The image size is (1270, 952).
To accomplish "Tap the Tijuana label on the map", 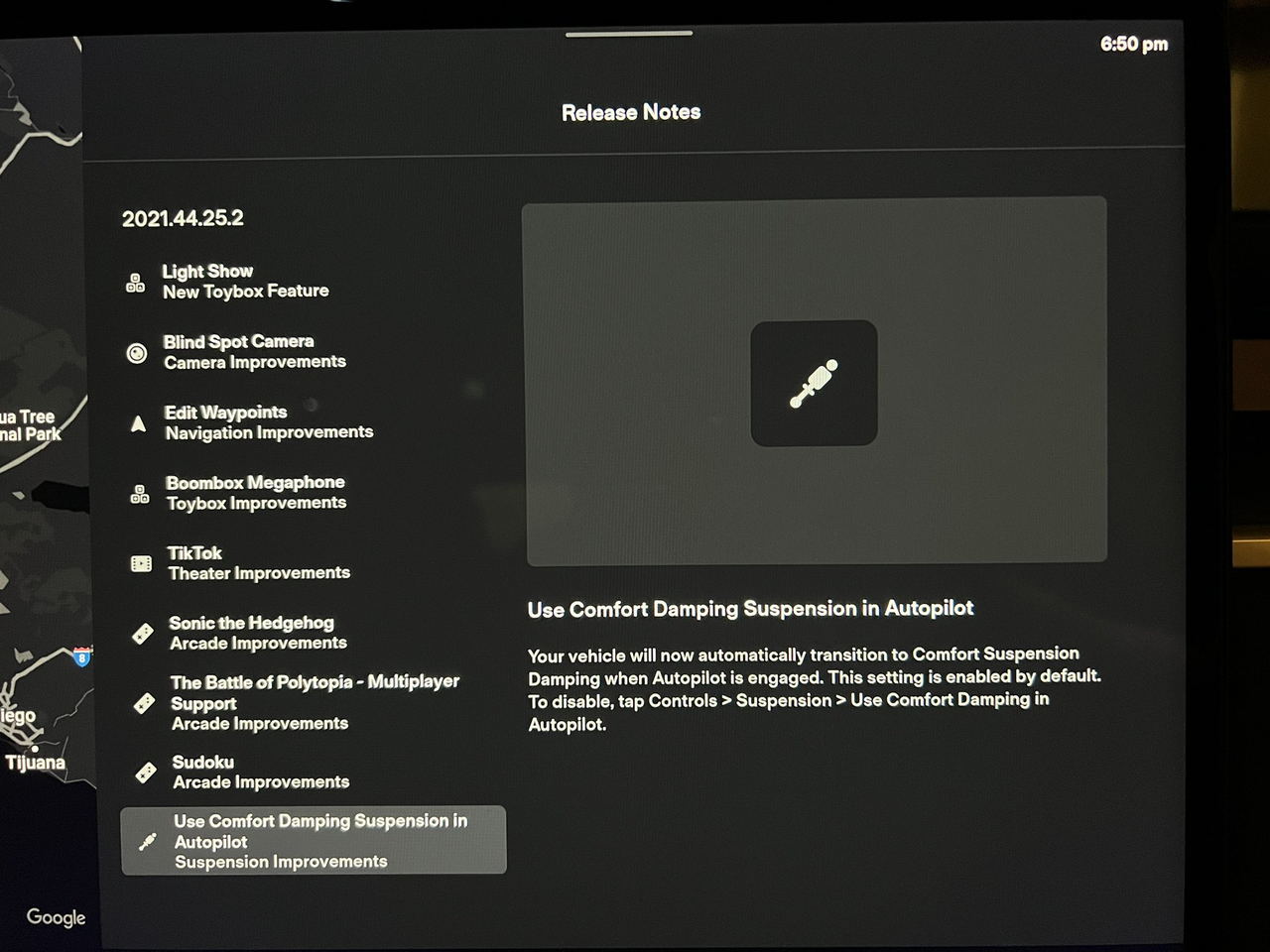I will coord(36,763).
